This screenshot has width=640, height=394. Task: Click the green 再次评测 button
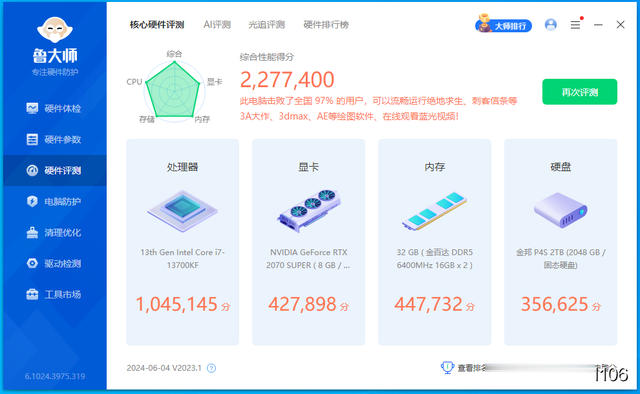click(580, 92)
